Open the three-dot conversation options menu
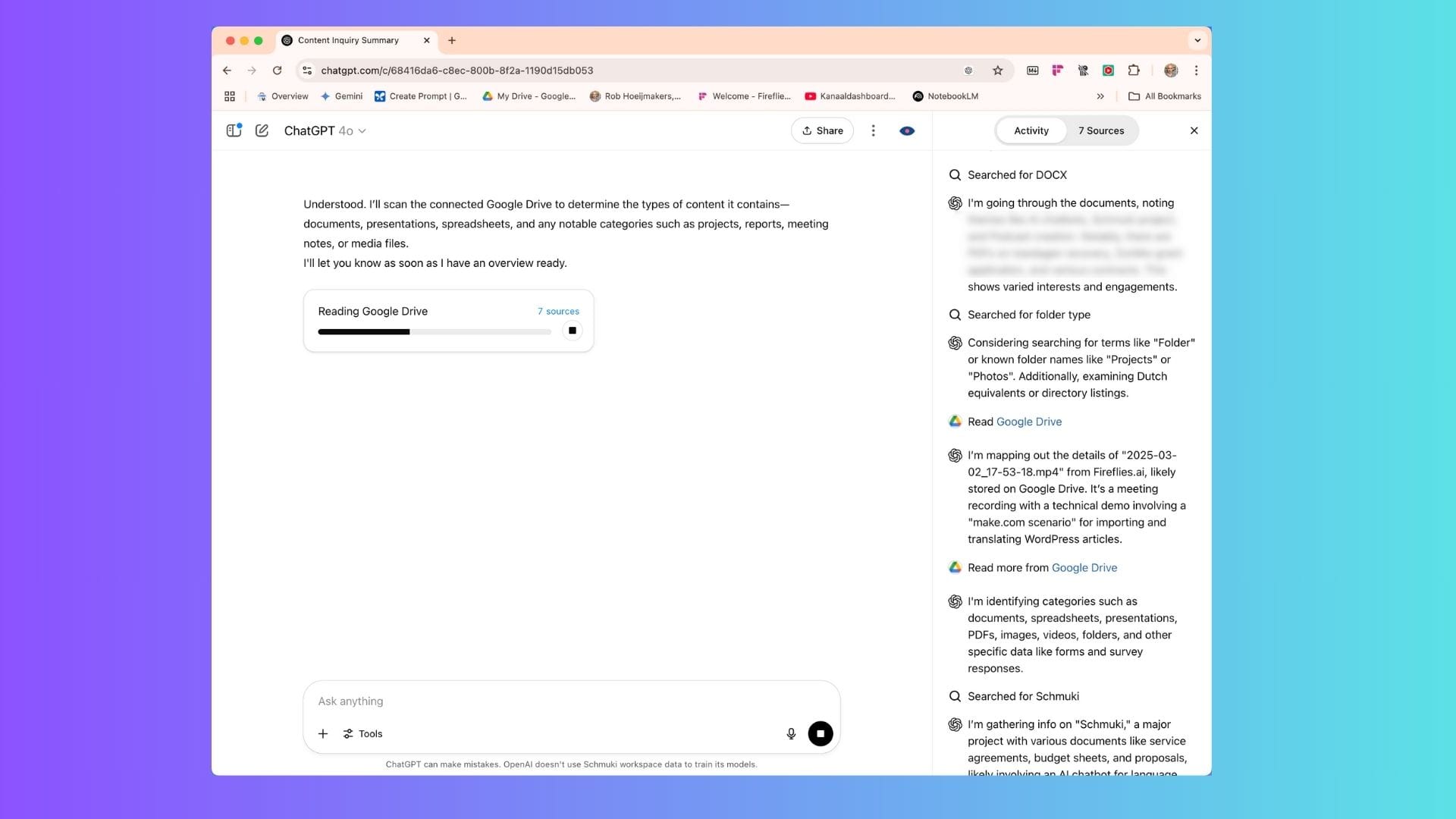The width and height of the screenshot is (1456, 819). coord(873,130)
